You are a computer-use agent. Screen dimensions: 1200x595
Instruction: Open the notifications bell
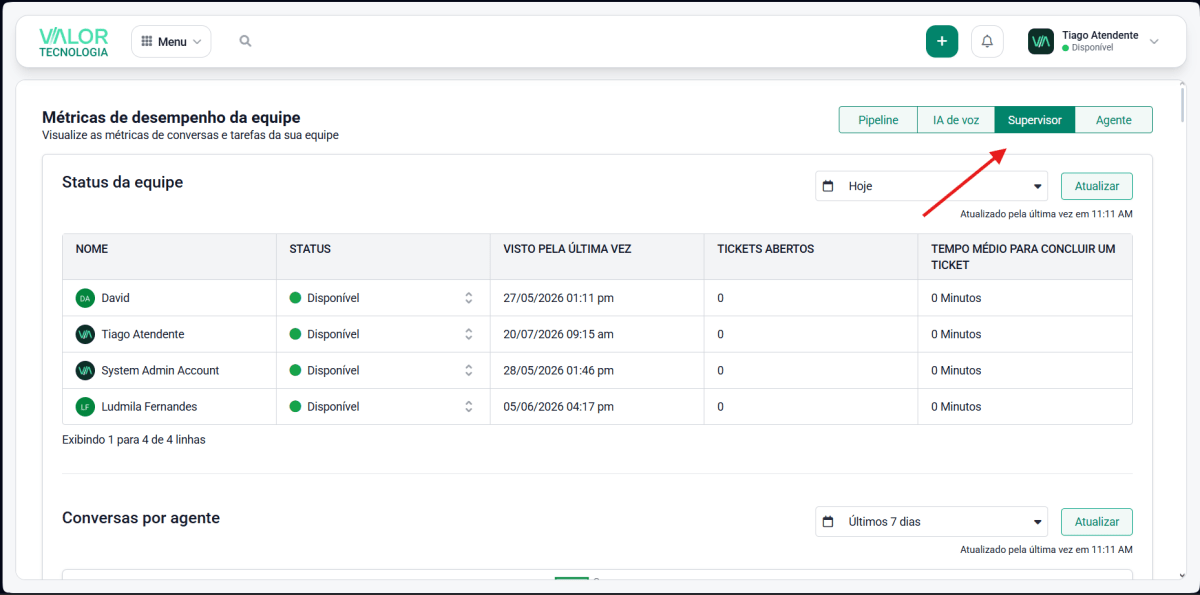pos(987,41)
